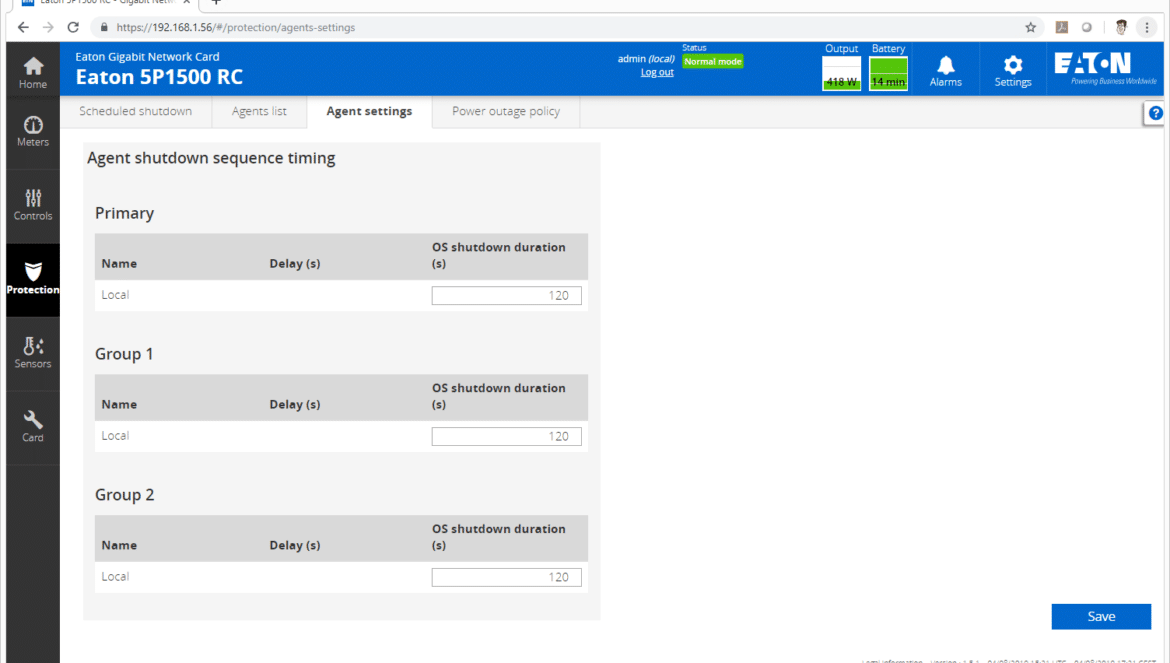Click the Agent shutdown sequence timing title
The image size is (1170, 663).
[x=211, y=158]
